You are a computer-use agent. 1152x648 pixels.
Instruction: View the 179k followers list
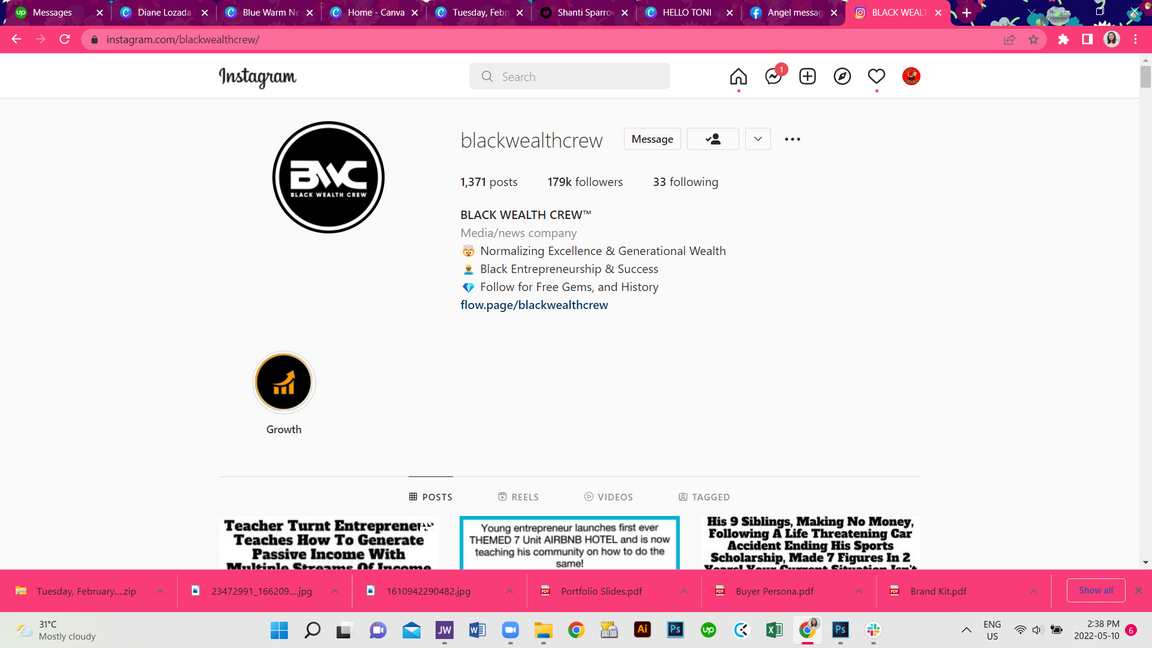pyautogui.click(x=585, y=182)
